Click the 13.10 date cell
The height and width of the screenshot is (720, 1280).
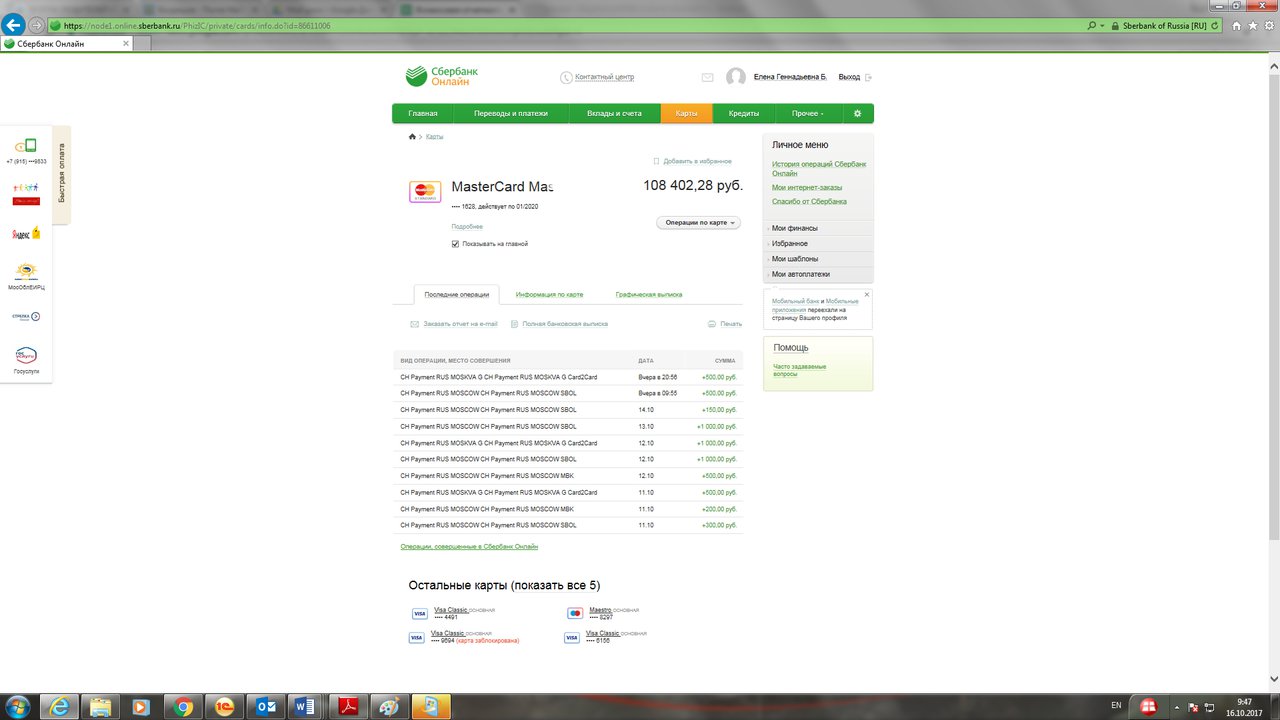click(x=646, y=426)
